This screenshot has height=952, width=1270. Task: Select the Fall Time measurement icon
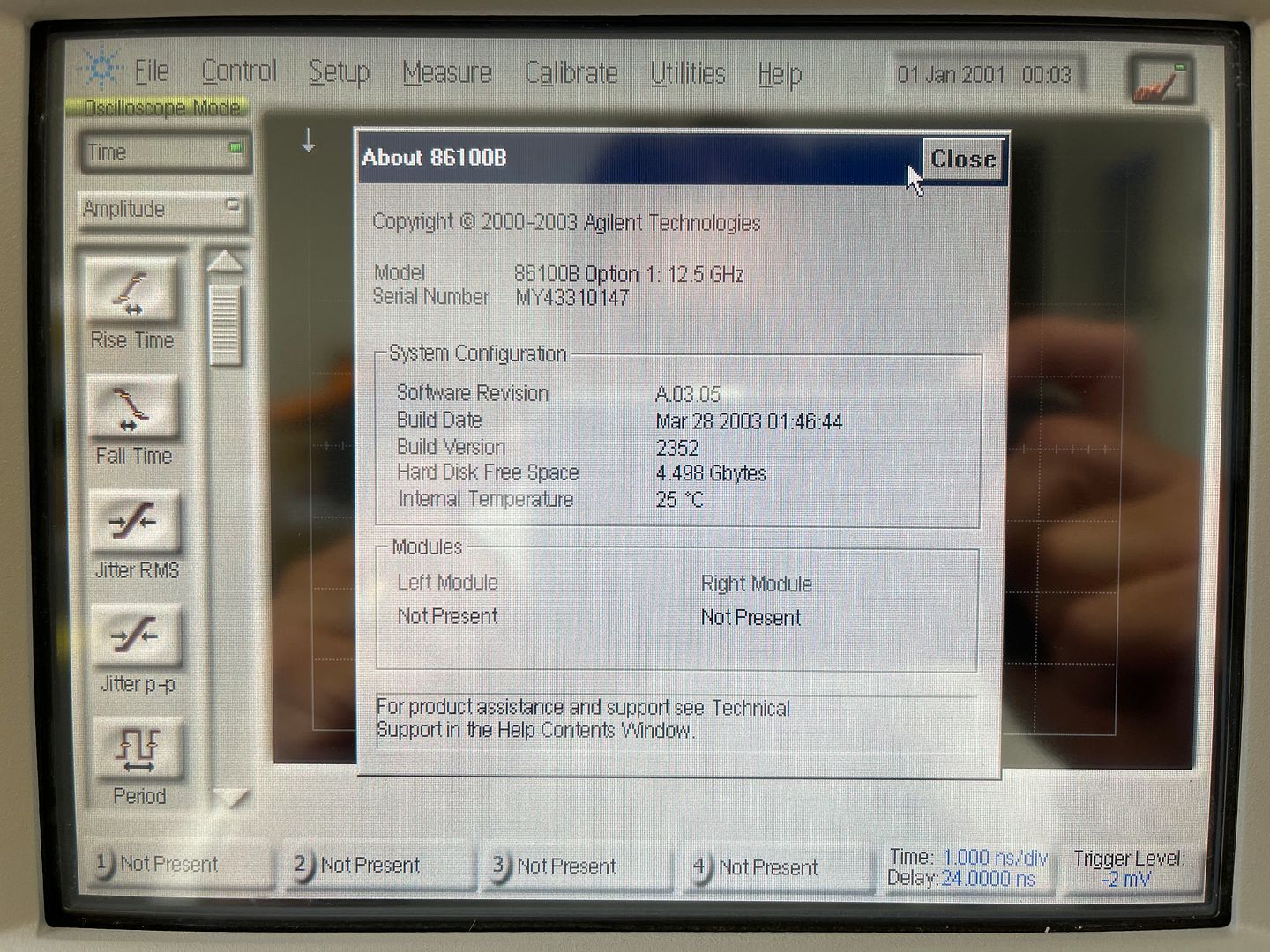point(133,408)
